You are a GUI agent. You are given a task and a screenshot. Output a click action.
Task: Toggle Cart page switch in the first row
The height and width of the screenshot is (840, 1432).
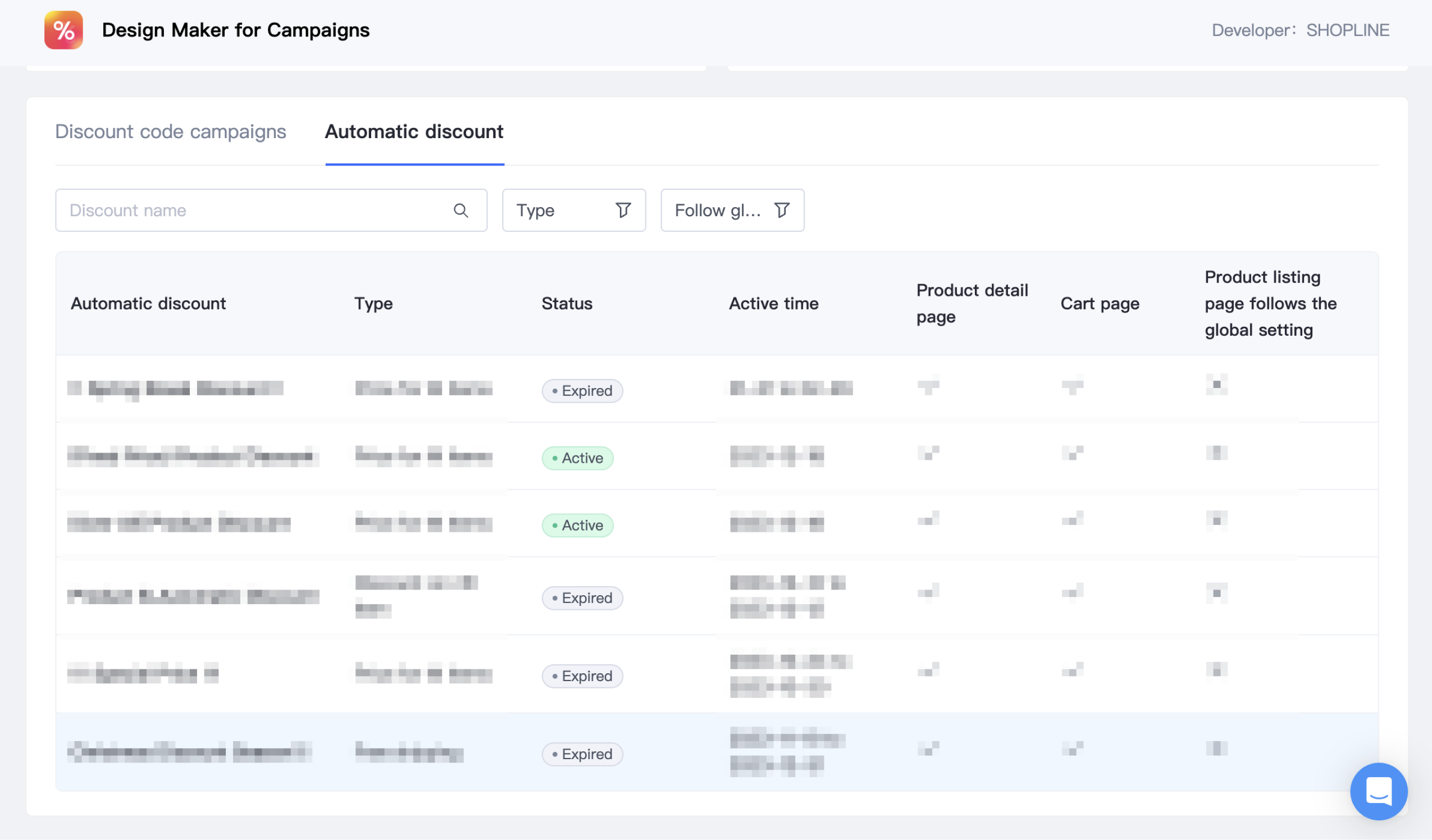[x=1072, y=386]
